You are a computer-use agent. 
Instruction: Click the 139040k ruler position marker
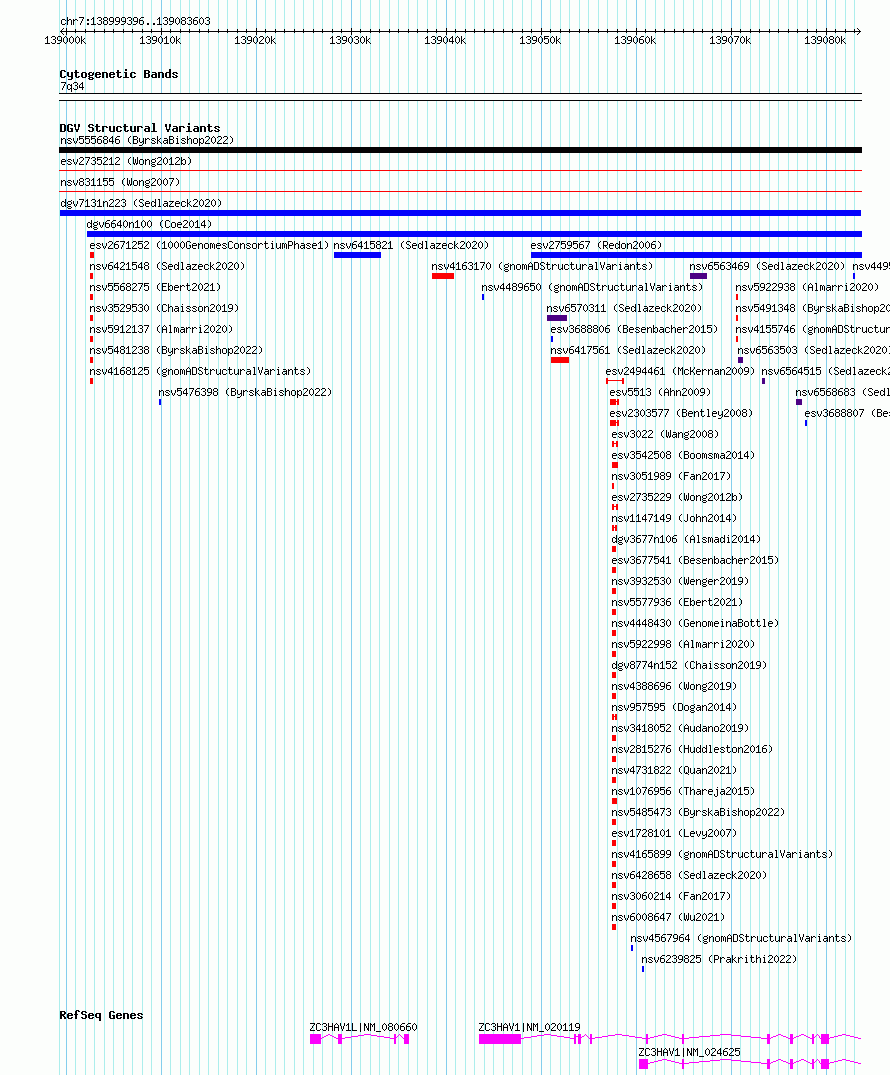coord(445,40)
